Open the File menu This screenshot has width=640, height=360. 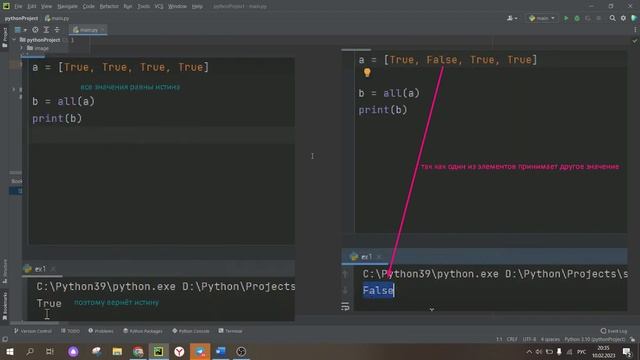(18, 7)
